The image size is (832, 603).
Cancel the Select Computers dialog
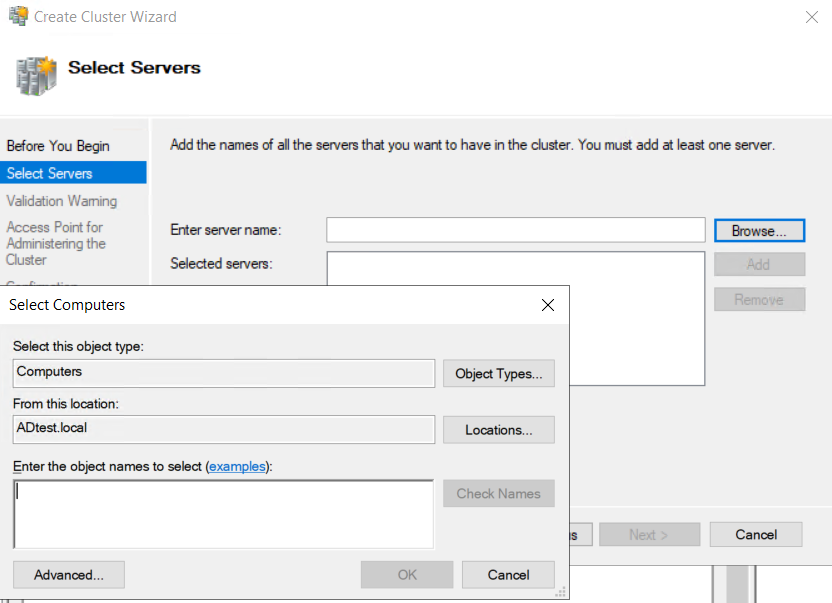pos(508,575)
